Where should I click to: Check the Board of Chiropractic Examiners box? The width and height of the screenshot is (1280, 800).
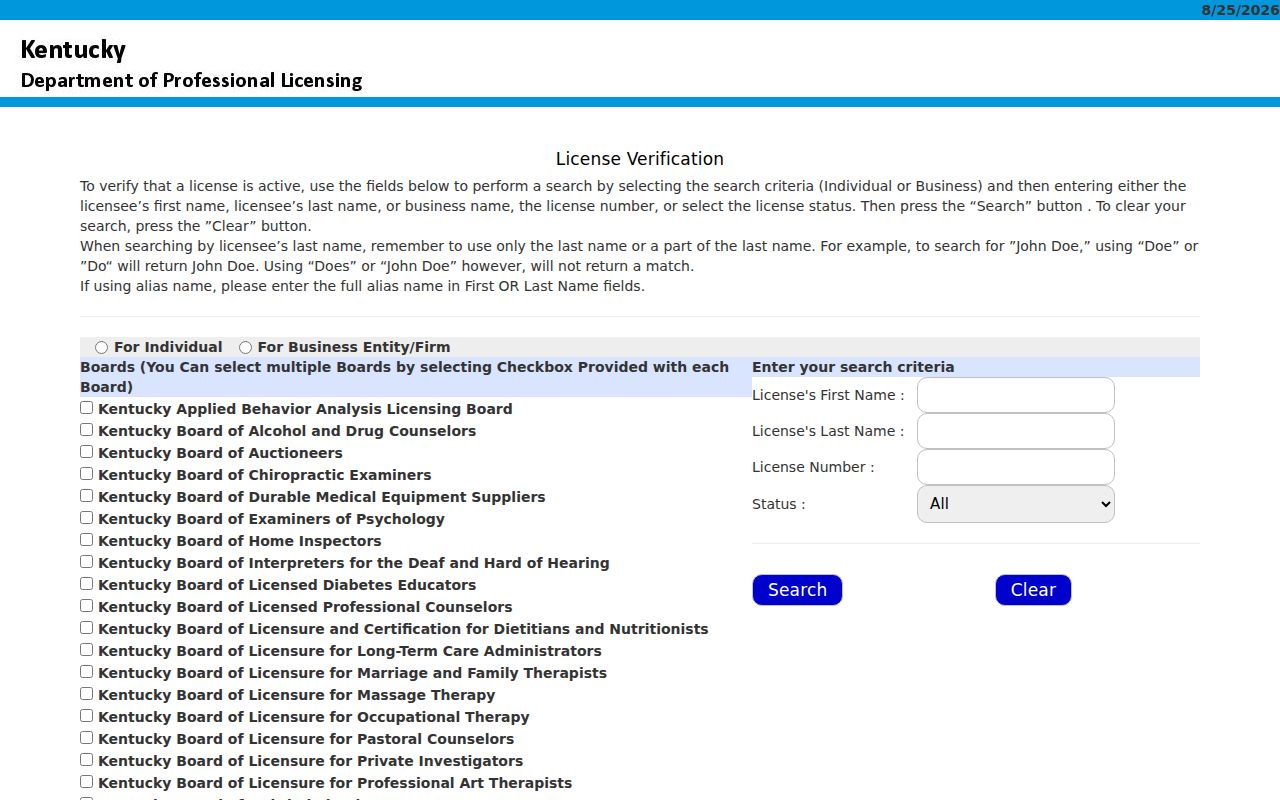[x=87, y=474]
